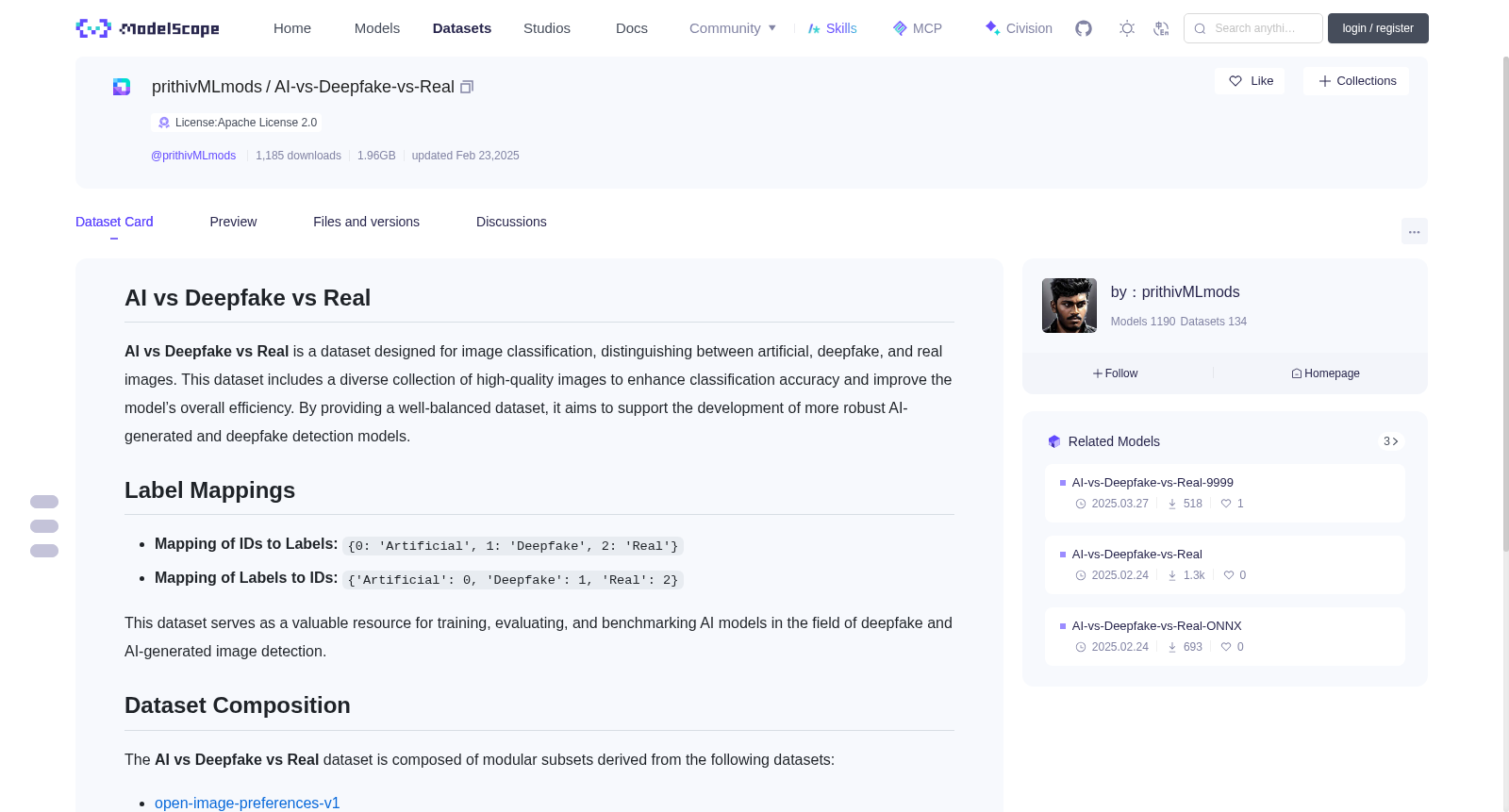
Task: Toggle the light/dark theme sun icon
Action: 1127,28
